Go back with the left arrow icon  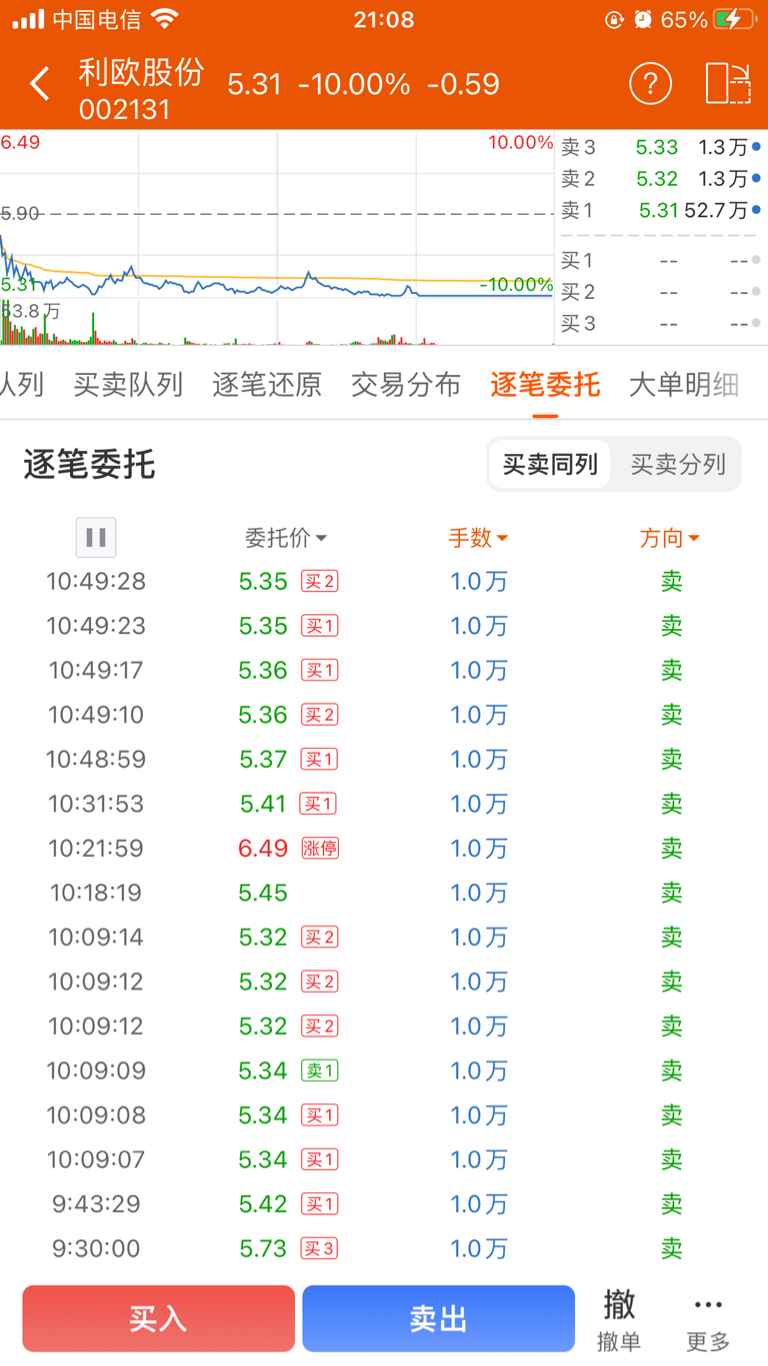(x=39, y=84)
